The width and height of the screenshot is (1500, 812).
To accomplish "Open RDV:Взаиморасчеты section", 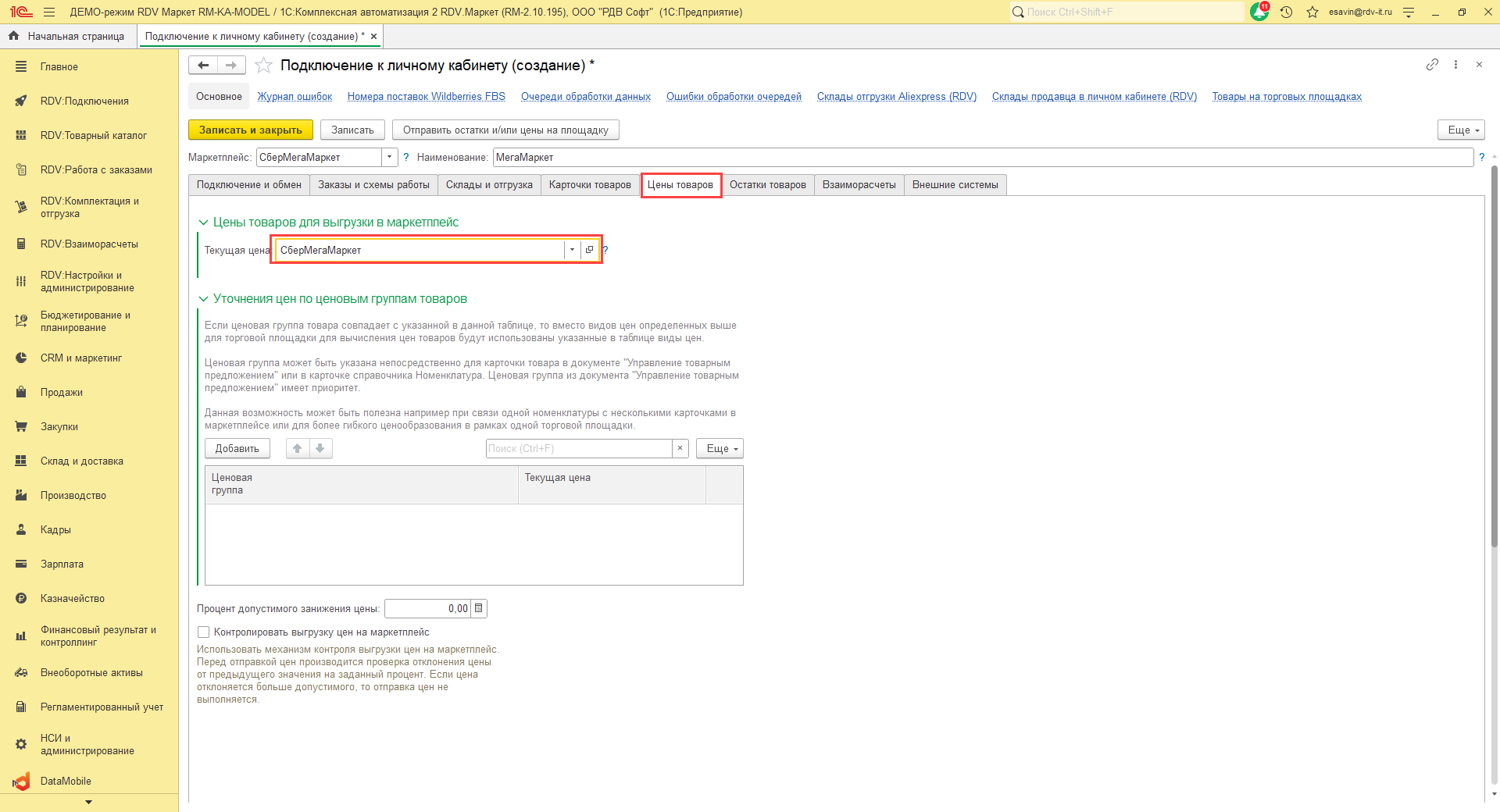I will (89, 244).
